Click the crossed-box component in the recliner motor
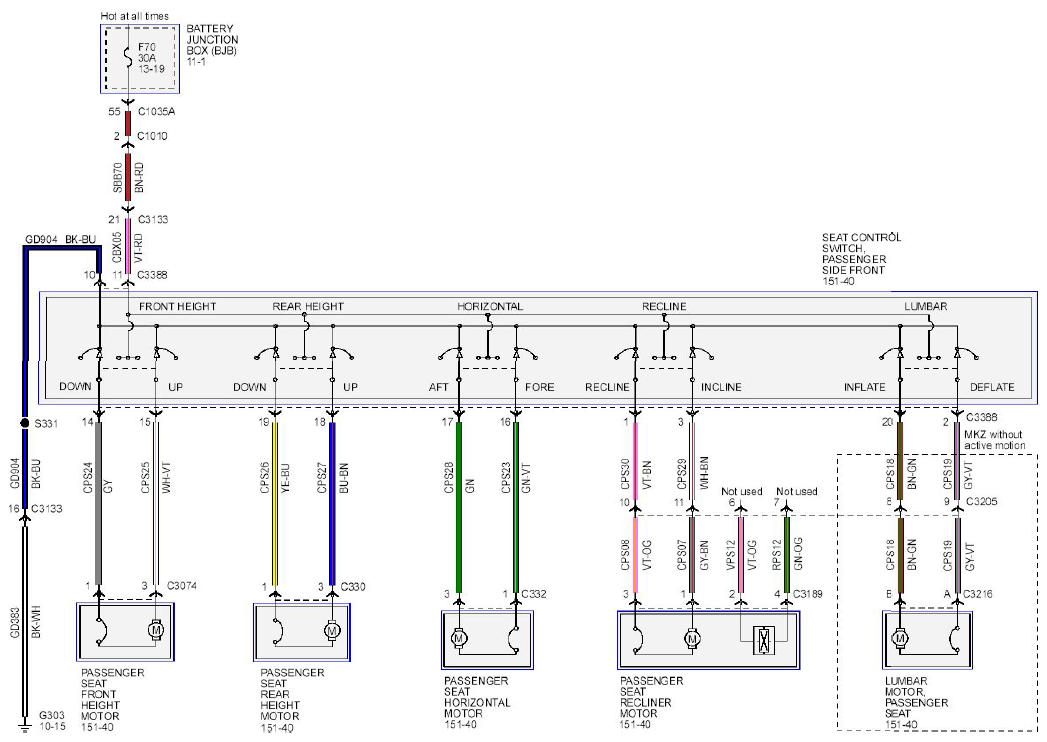Viewport: 1047px width, 742px height. [763, 639]
